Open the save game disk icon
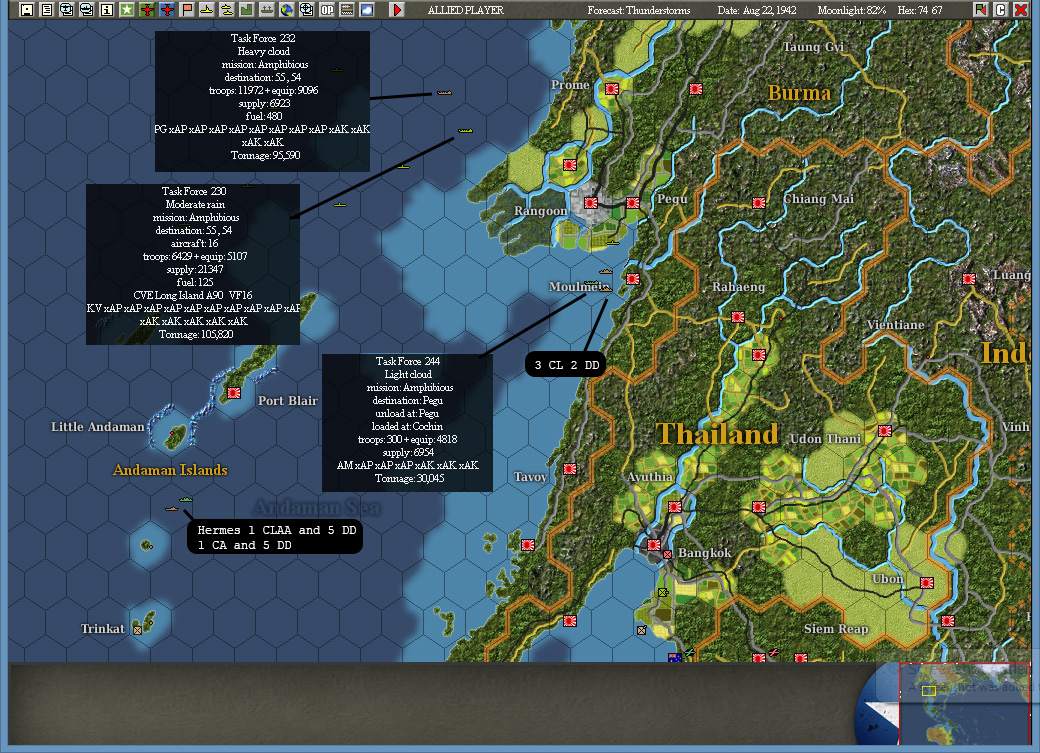Screen dimensions: 1040x753 tap(27, 10)
